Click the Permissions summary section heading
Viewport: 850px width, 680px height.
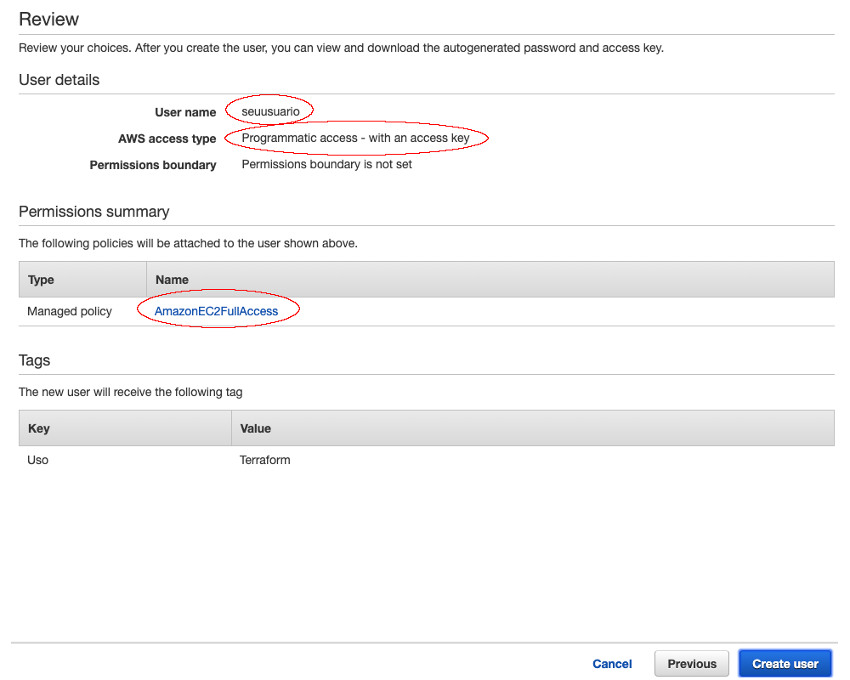coord(94,211)
